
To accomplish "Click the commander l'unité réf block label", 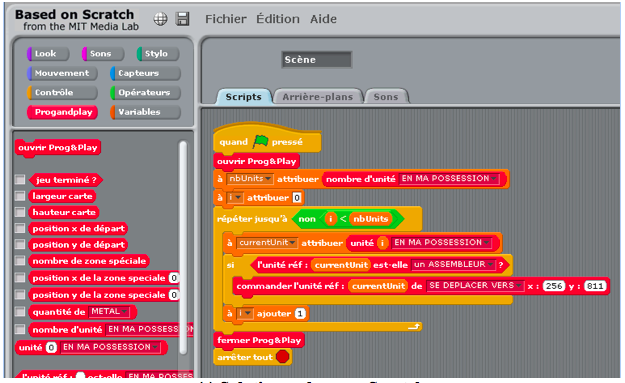I will (290, 286).
